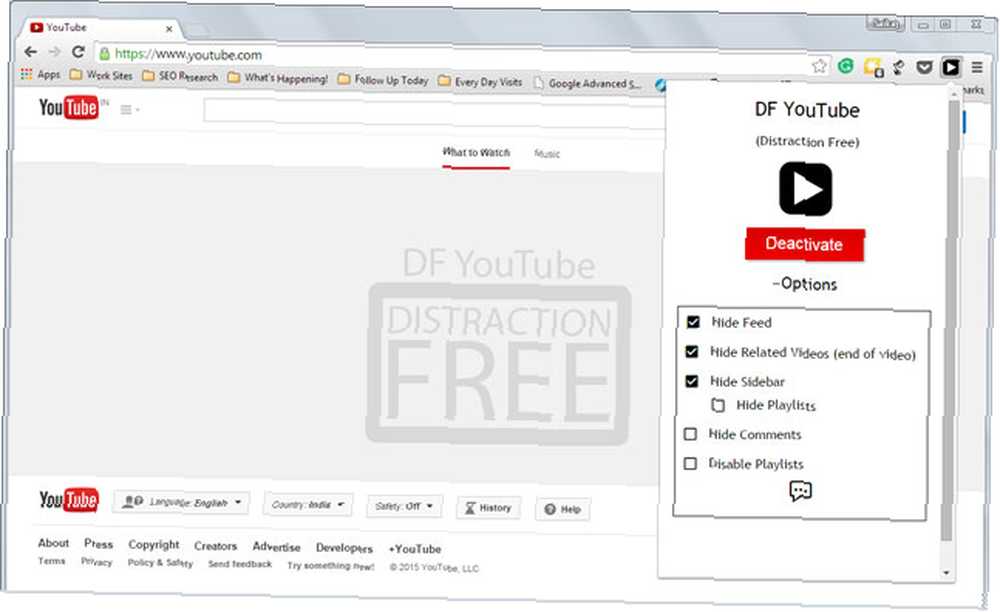Open the Advertise footer link
Screen dimensions: 1000x612
pyautogui.click(x=276, y=547)
